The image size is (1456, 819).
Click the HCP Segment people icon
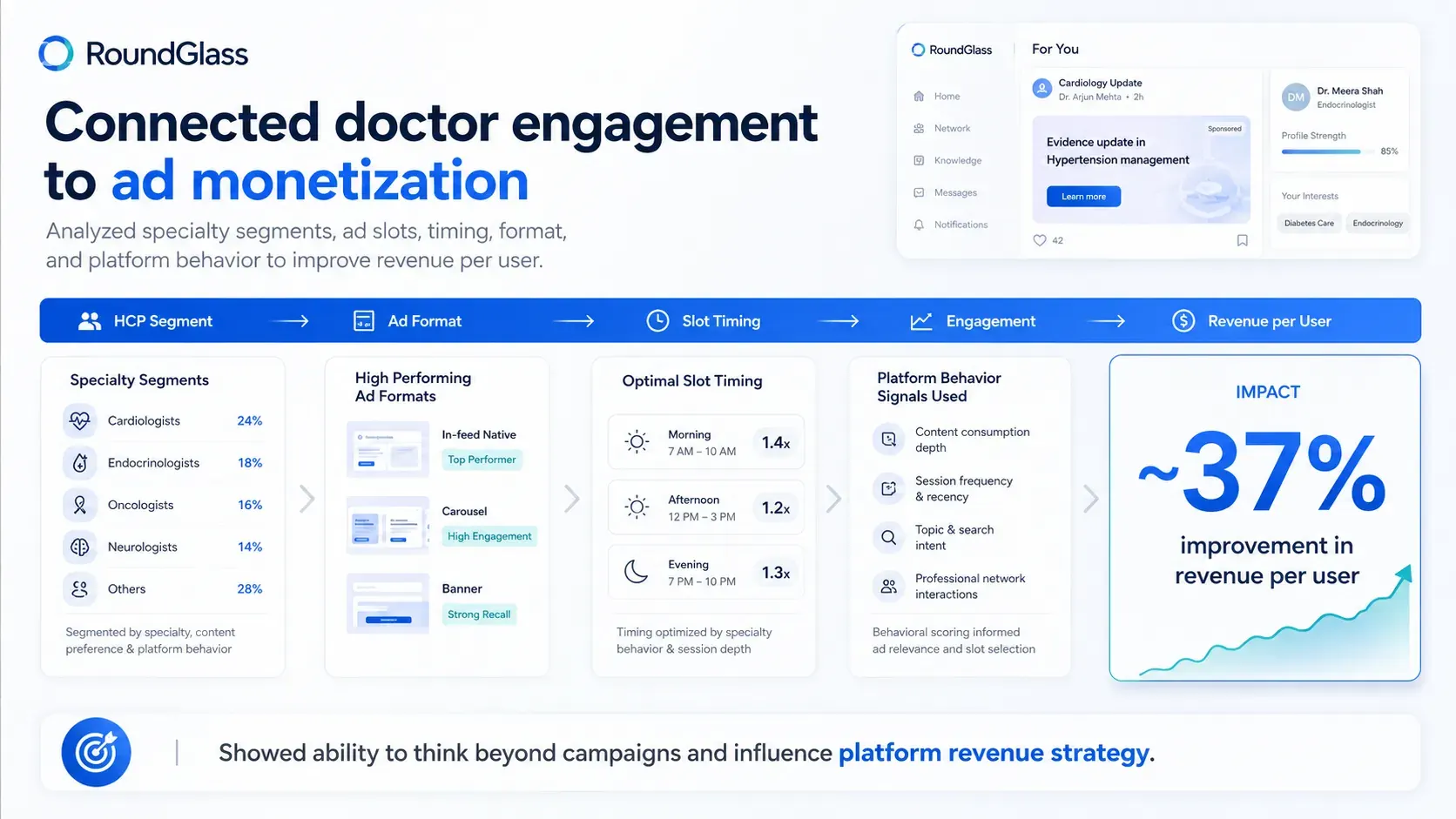click(x=89, y=321)
